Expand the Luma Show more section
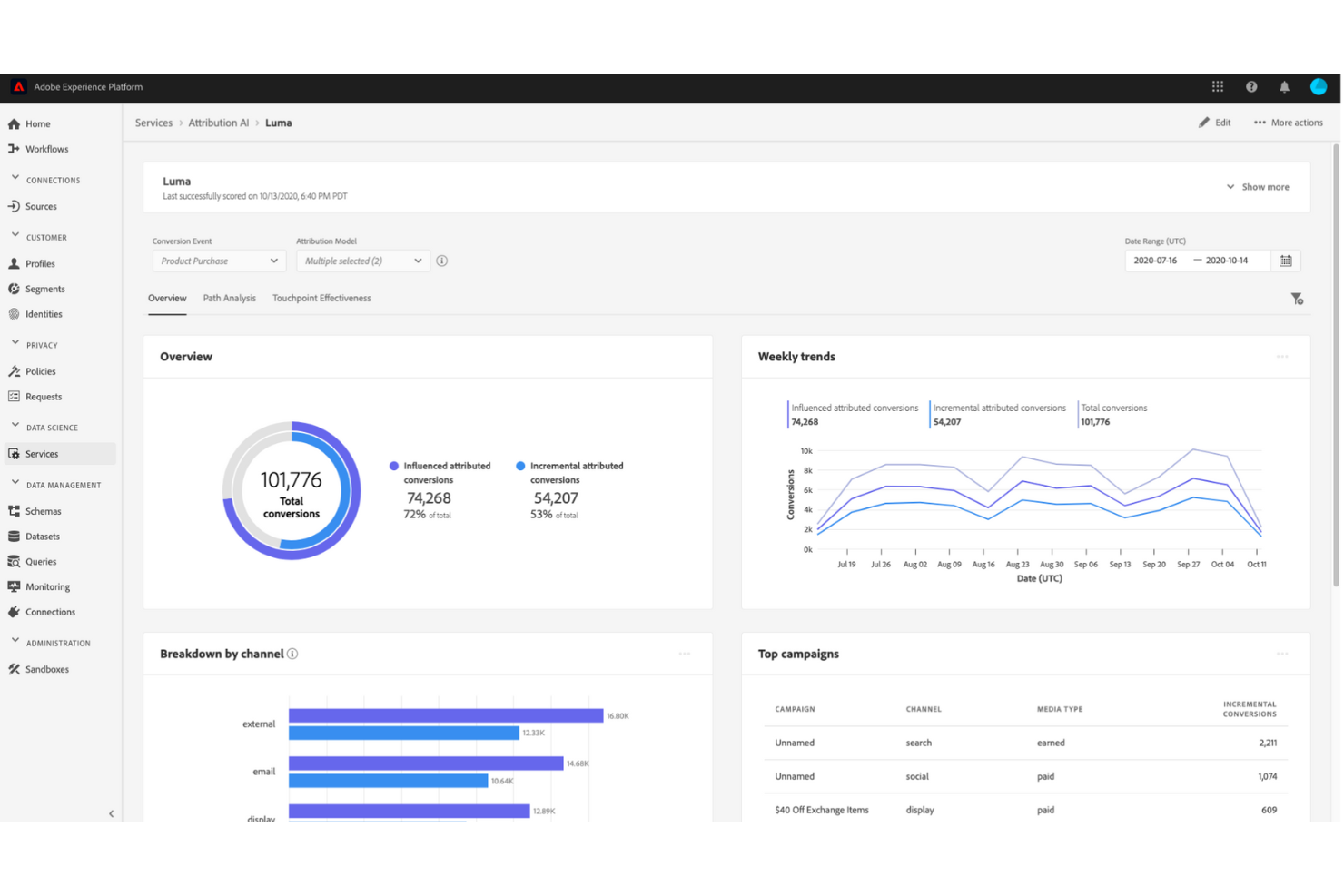The image size is (1344, 896). click(1258, 187)
